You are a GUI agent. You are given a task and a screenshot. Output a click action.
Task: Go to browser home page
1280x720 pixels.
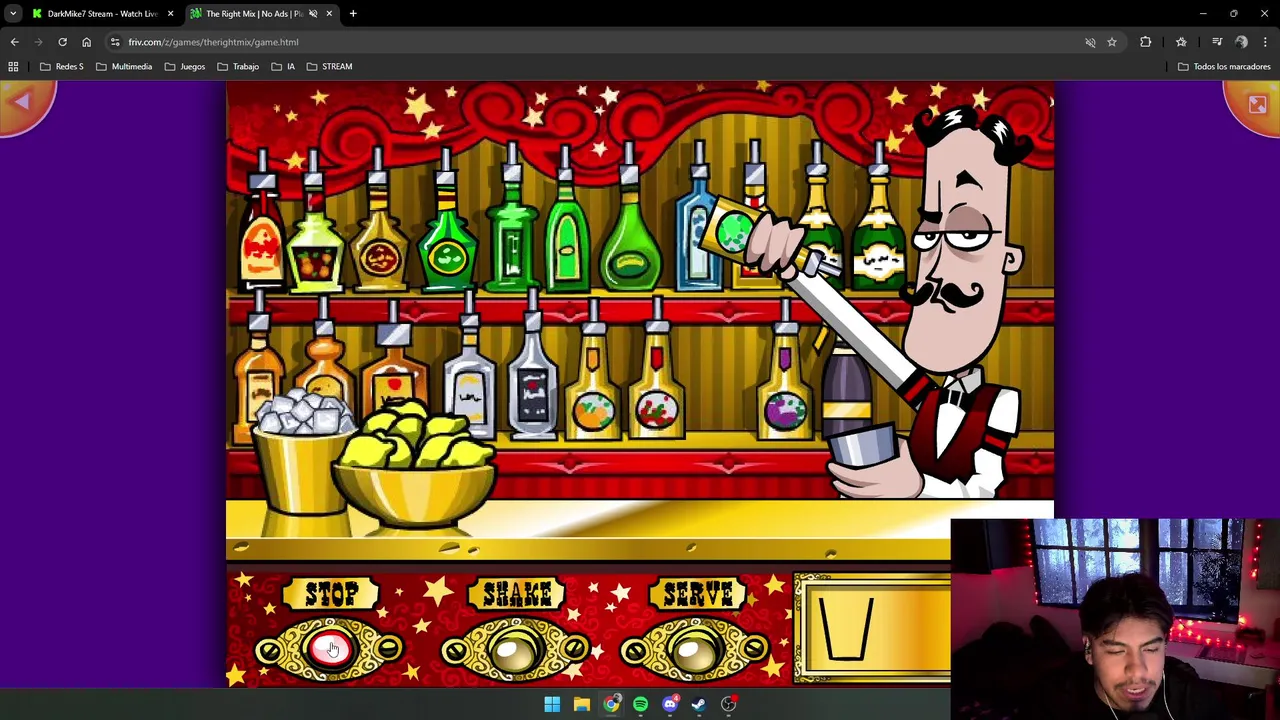coord(86,42)
